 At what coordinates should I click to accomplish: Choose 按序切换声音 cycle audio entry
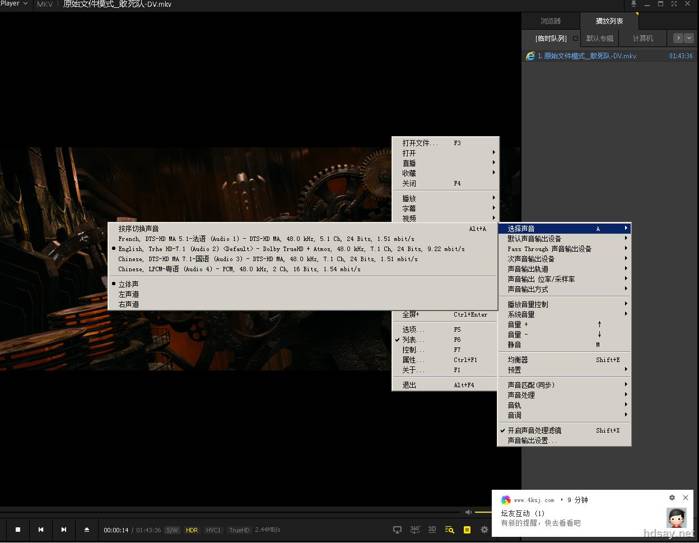[x=302, y=228]
